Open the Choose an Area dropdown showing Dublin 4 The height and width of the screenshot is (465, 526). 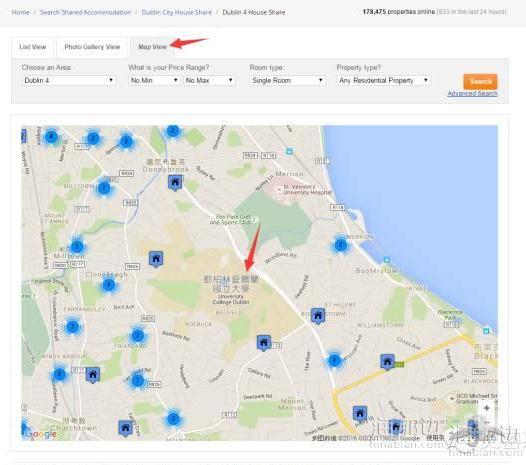click(69, 81)
